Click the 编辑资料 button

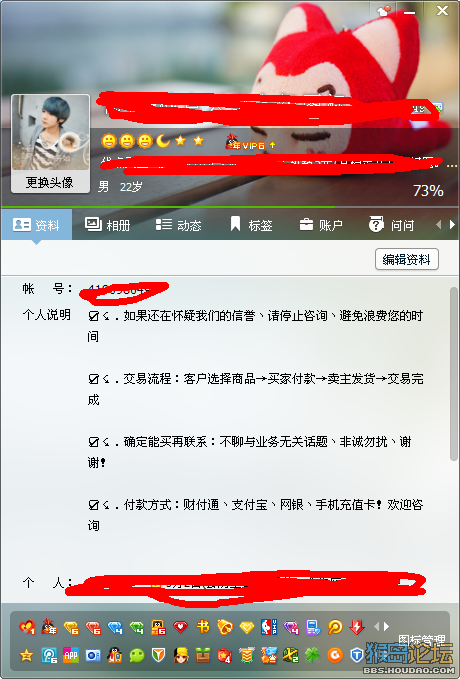coord(406,259)
